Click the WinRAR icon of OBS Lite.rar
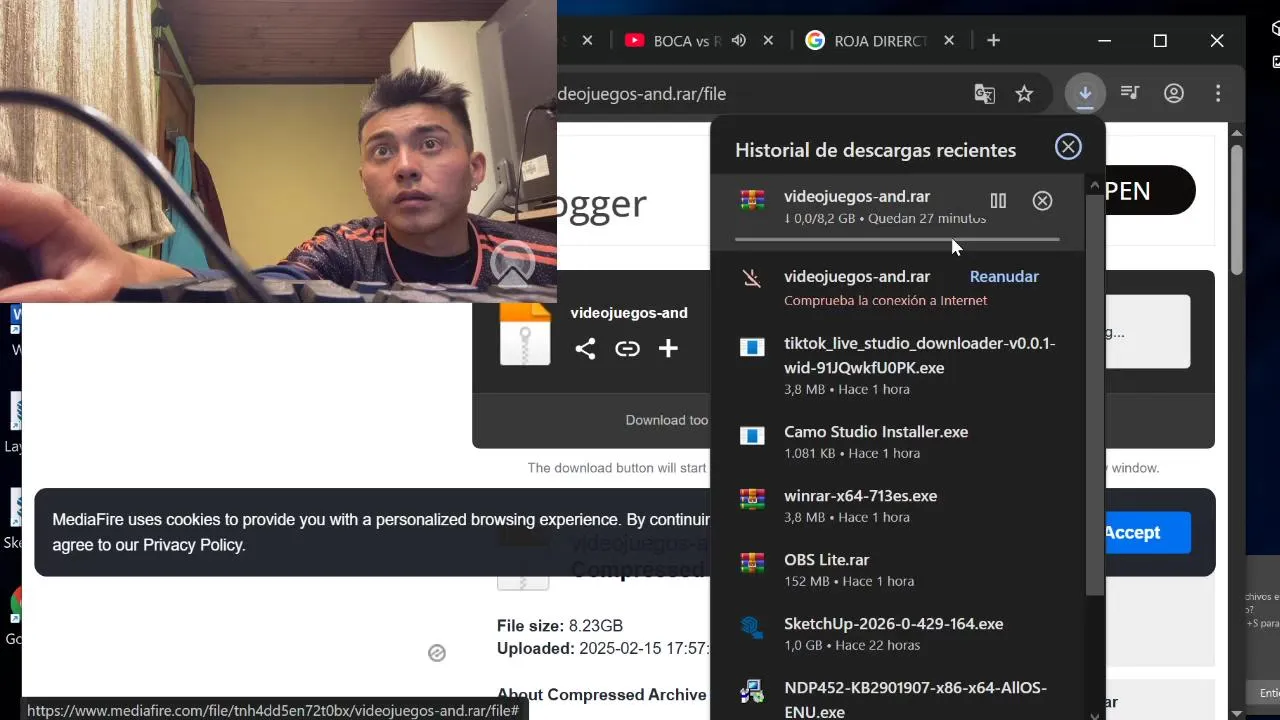The height and width of the screenshot is (720, 1280). 752,563
